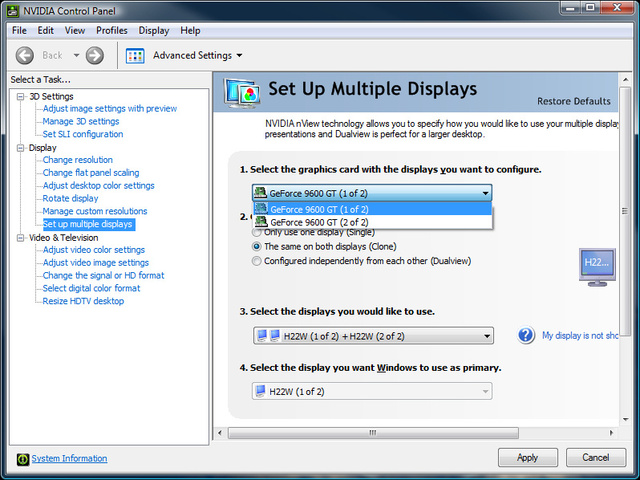Open Manage custom resolutions task
The image size is (640, 480).
[x=95, y=211]
